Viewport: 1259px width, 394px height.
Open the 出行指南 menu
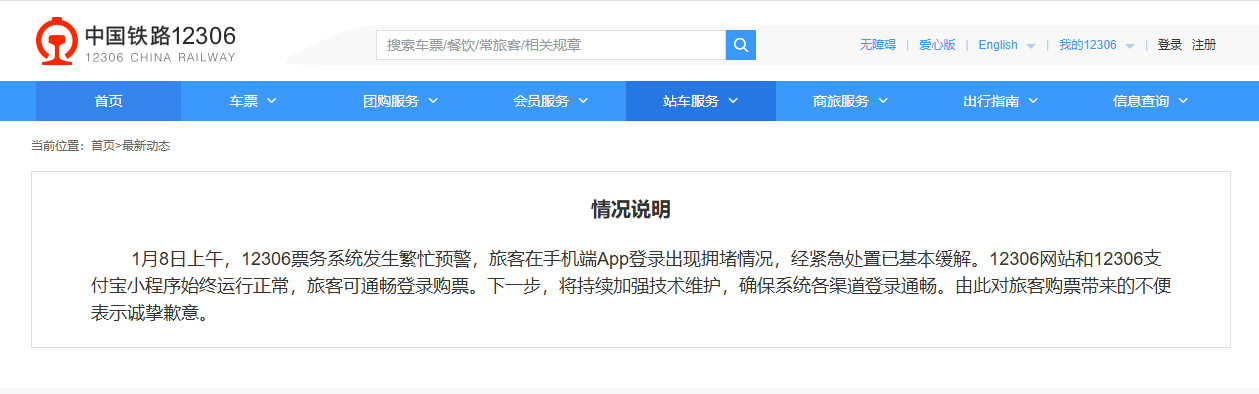tap(1001, 101)
